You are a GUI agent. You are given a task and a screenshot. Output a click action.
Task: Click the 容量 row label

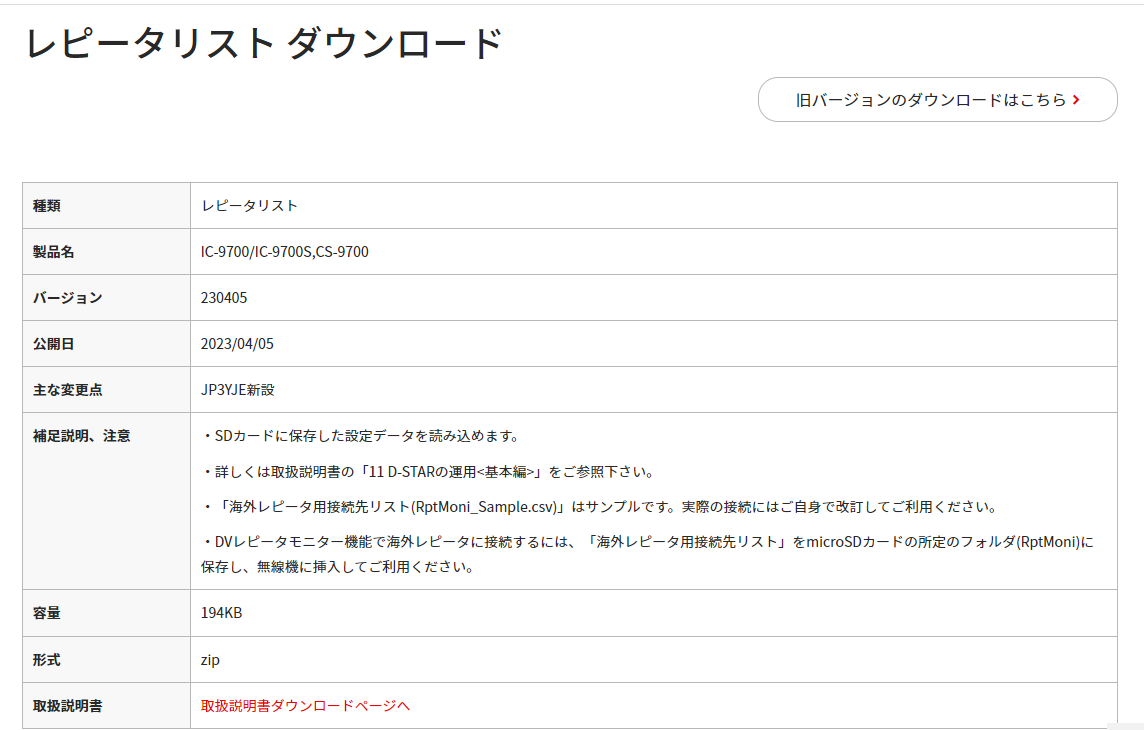[x=47, y=613]
